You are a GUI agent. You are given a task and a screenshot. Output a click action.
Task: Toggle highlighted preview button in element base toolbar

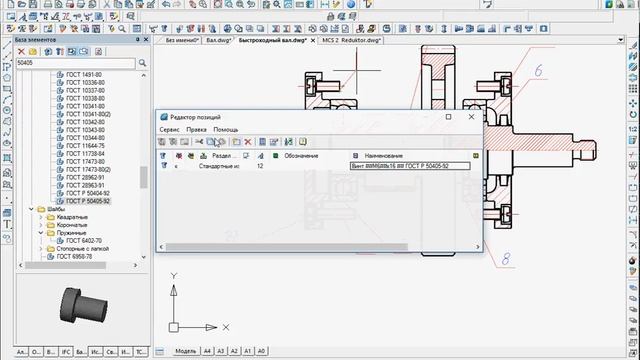pos(72,51)
